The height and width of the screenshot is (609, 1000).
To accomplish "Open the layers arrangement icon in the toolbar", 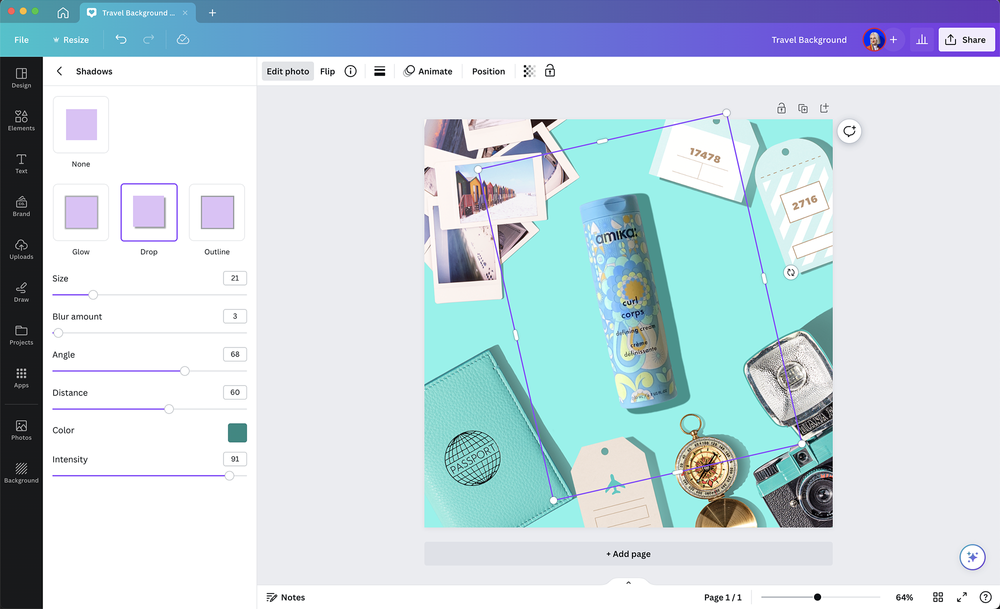I will pos(377,71).
